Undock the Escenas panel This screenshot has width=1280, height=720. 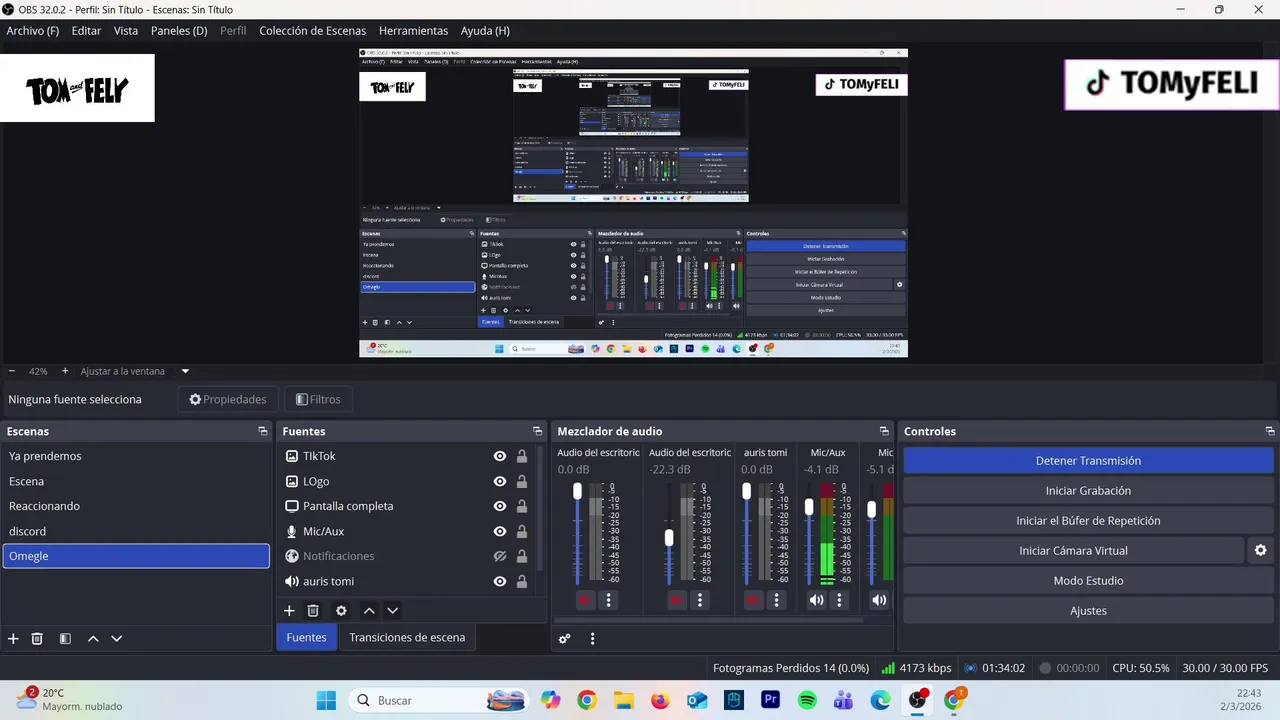coord(263,431)
